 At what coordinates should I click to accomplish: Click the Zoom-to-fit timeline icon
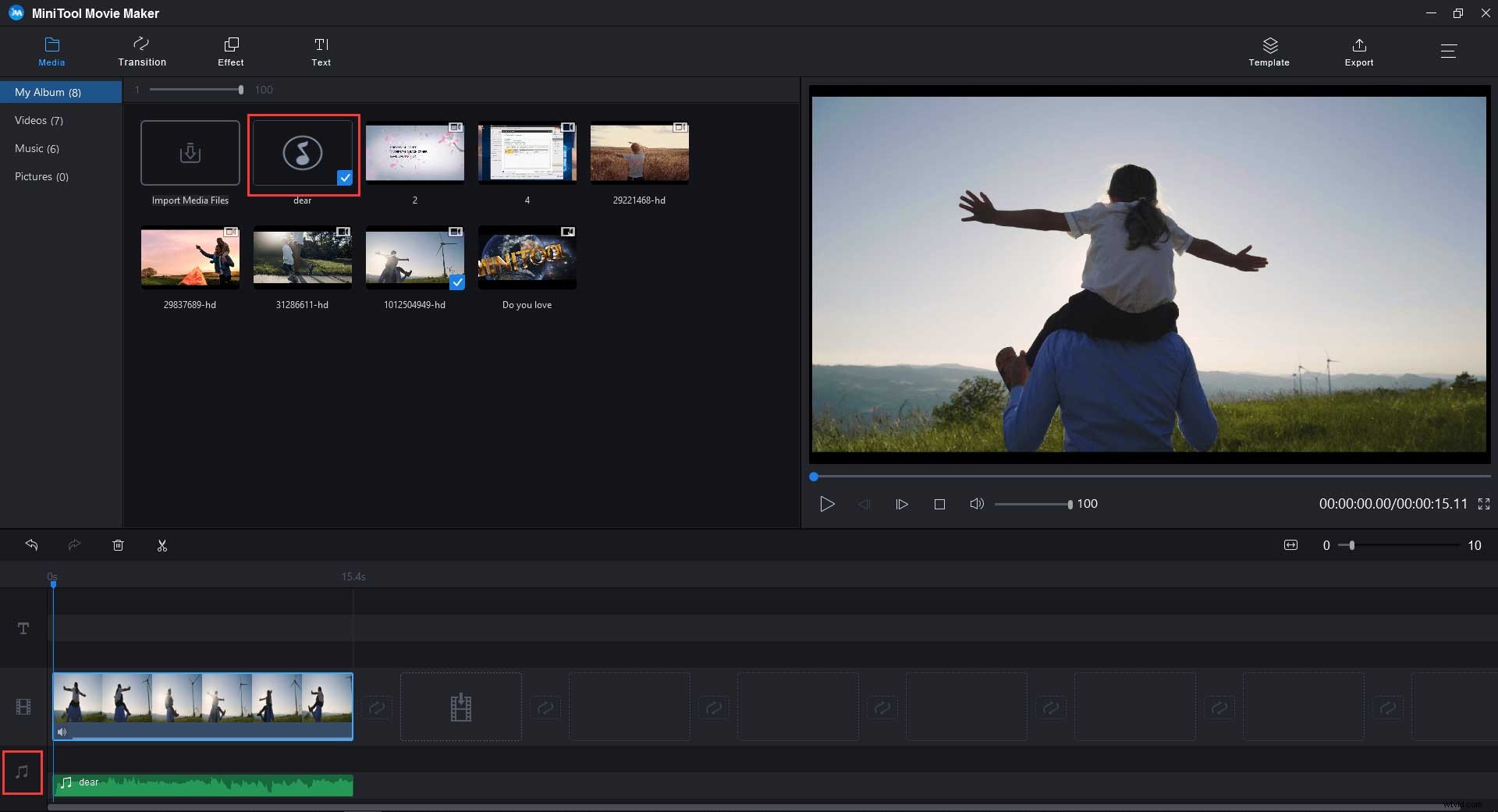click(x=1290, y=544)
